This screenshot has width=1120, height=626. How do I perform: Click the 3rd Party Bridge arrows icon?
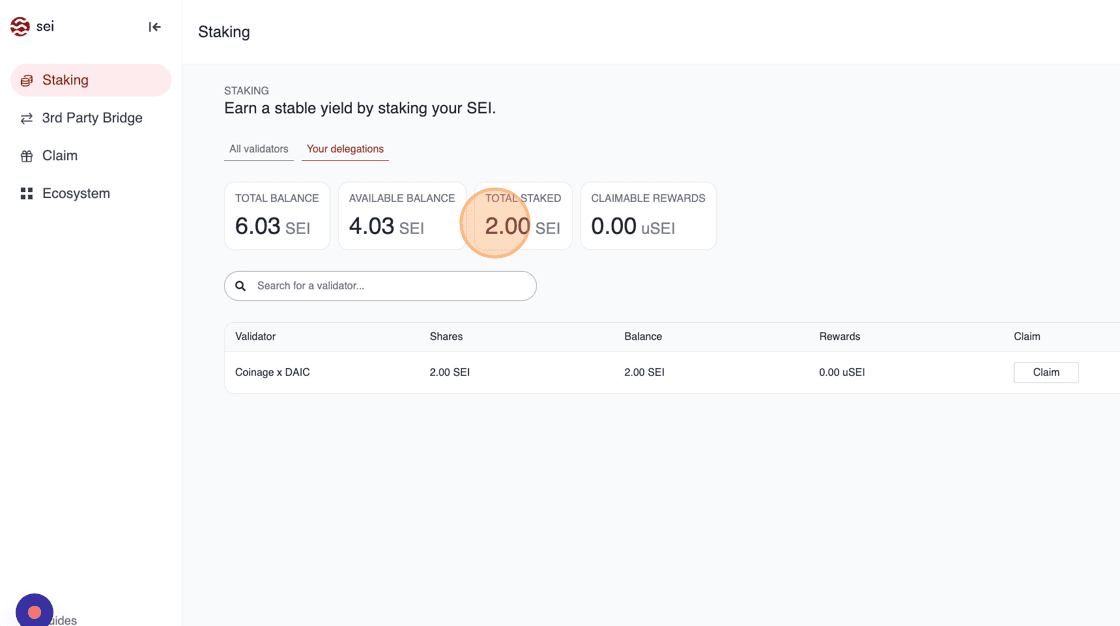27,118
